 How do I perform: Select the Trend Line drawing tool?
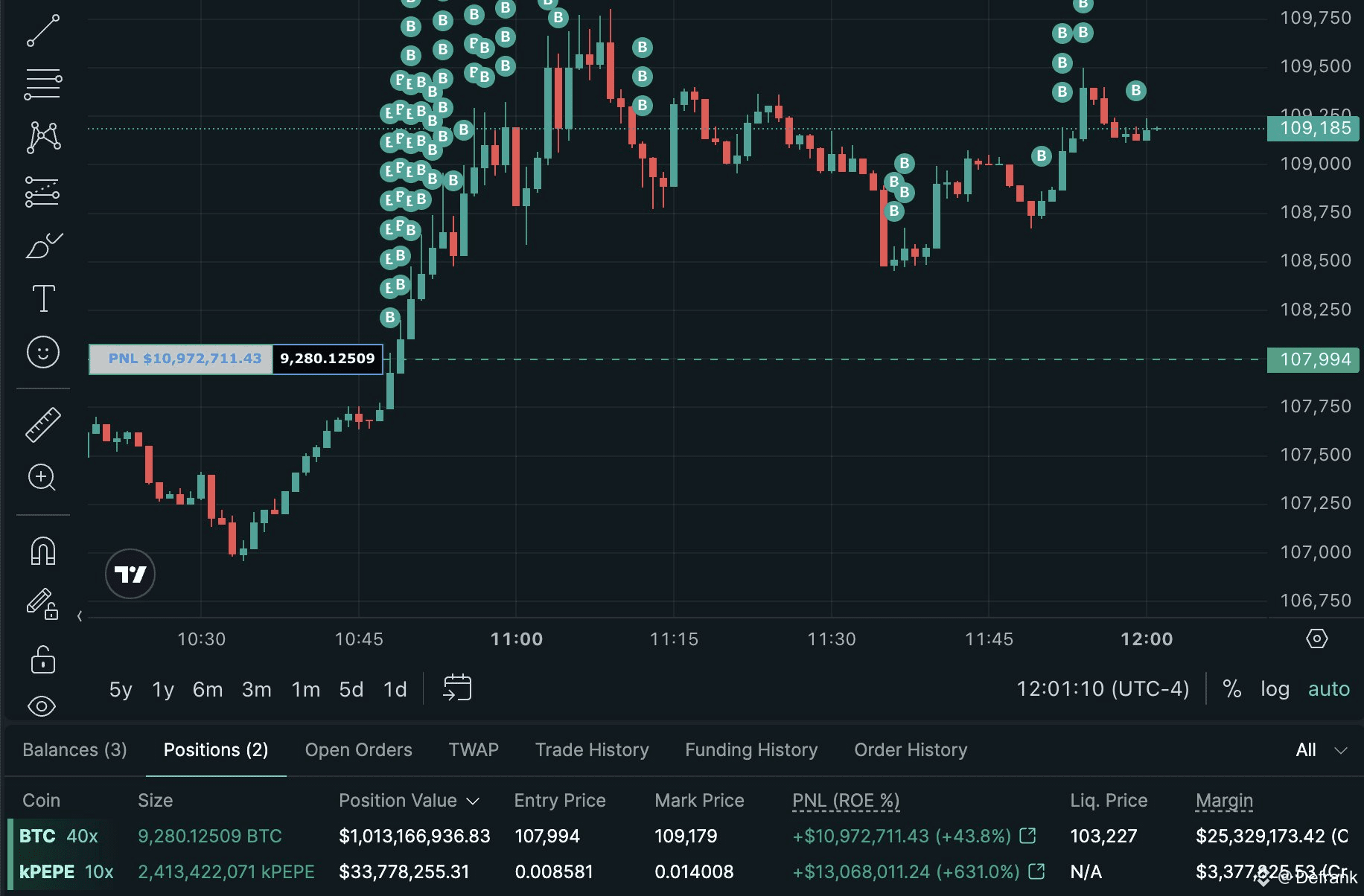point(42,30)
